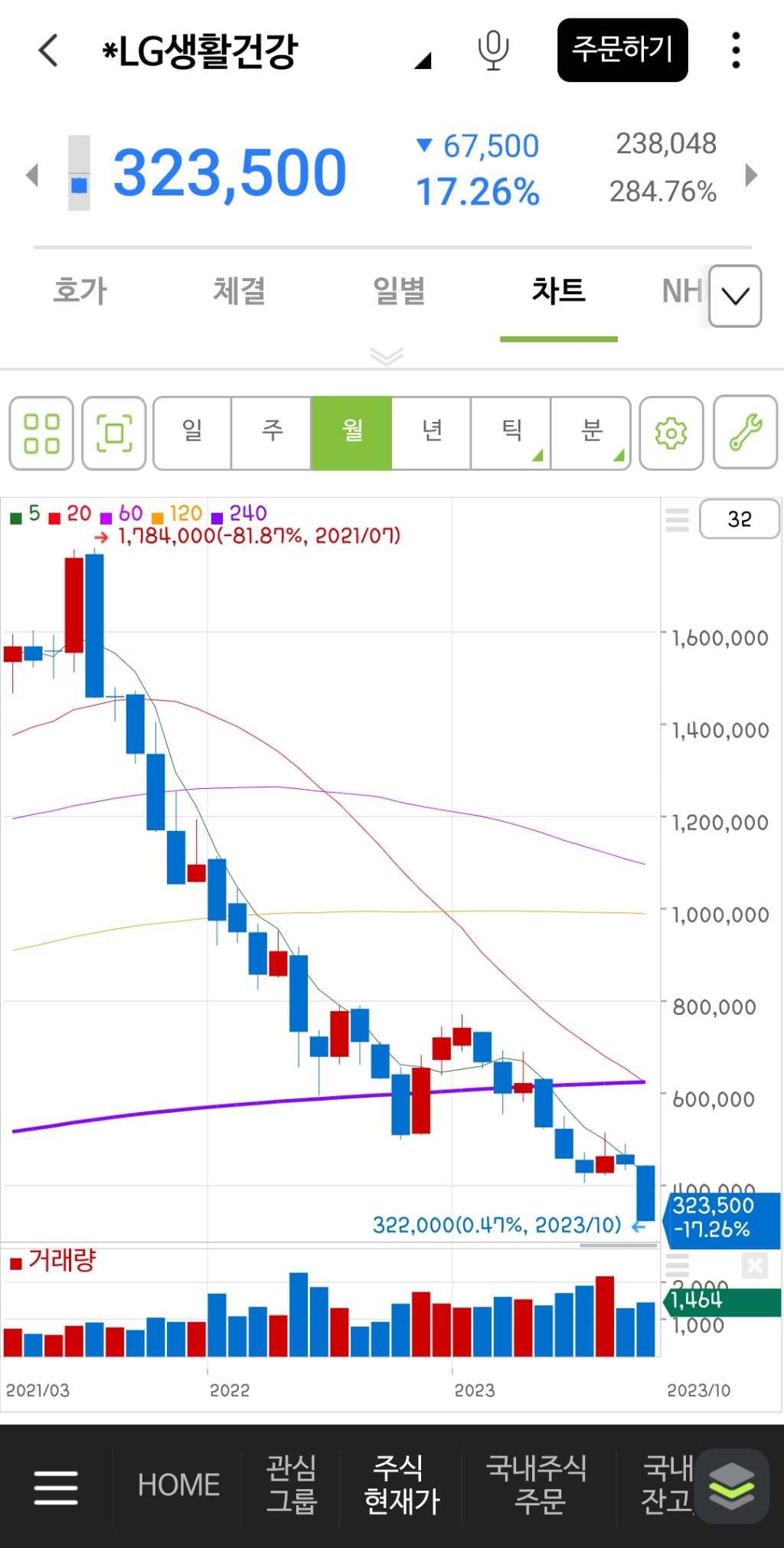Go back with the left chevron icon
The height and width of the screenshot is (1548, 784).
pos(48,51)
